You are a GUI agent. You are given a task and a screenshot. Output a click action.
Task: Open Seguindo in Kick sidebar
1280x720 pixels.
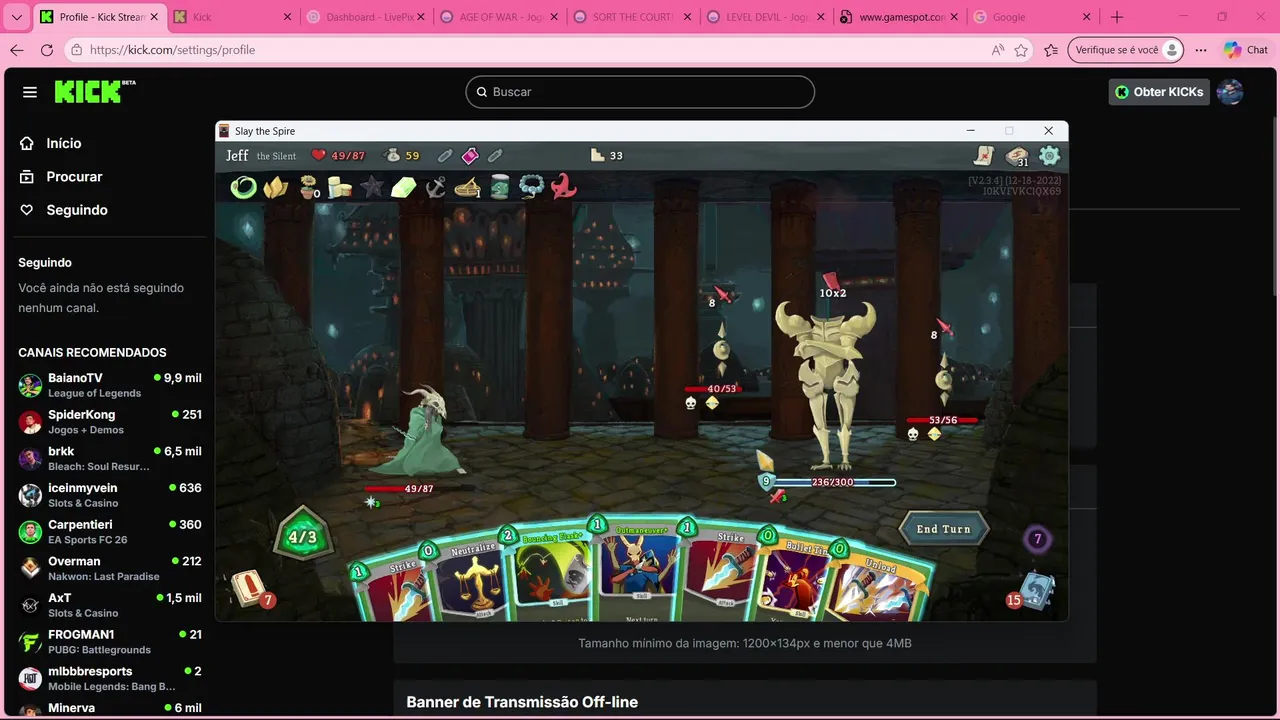pyautogui.click(x=63, y=210)
